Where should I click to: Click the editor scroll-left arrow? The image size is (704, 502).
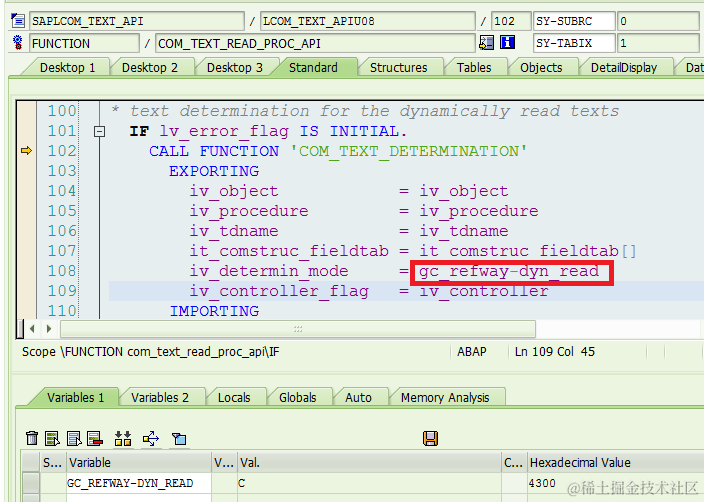[32, 329]
